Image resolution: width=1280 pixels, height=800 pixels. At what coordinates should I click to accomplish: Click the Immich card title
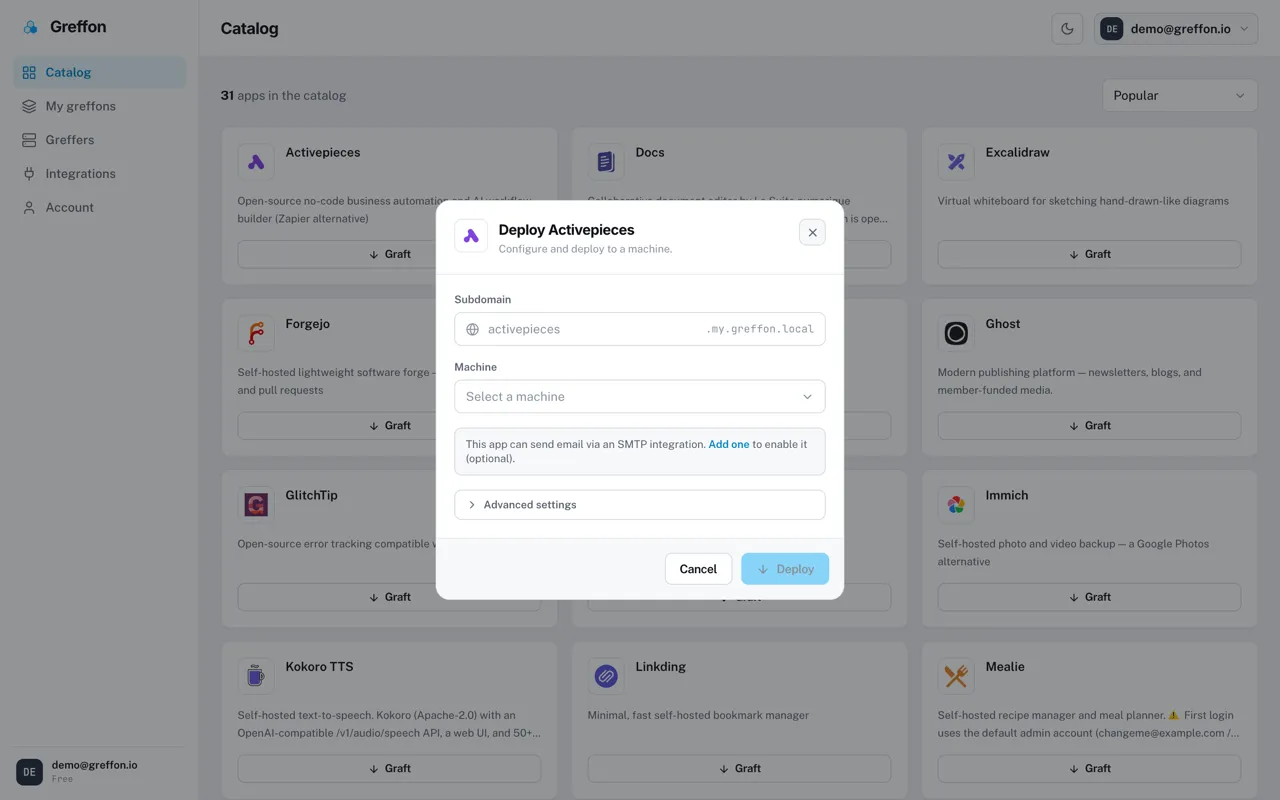[1006, 495]
